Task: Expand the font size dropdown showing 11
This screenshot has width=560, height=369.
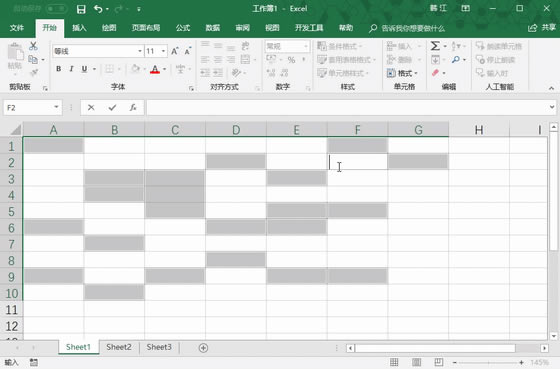Action: click(x=163, y=51)
